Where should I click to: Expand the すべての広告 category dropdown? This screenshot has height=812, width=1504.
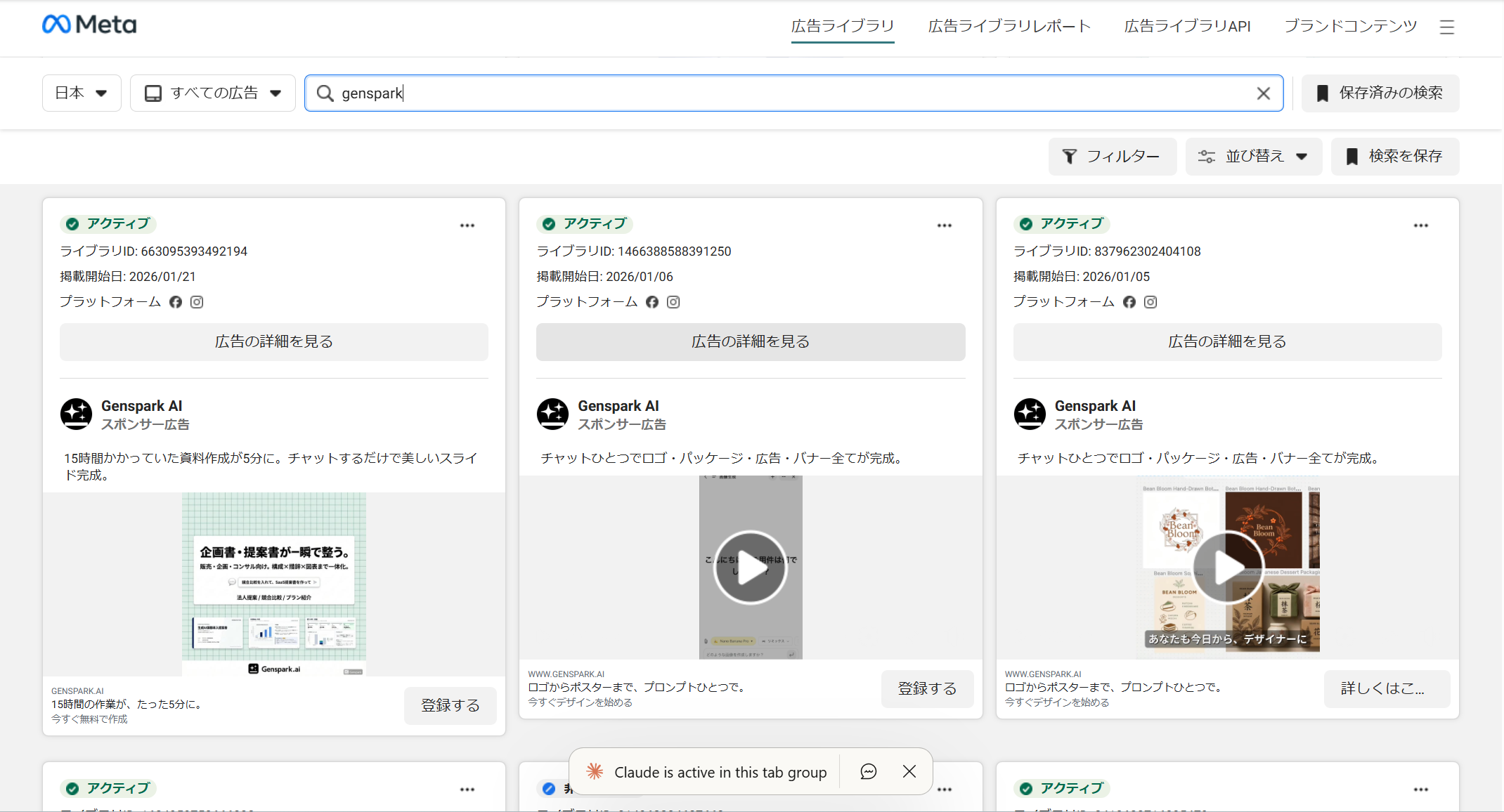point(212,93)
